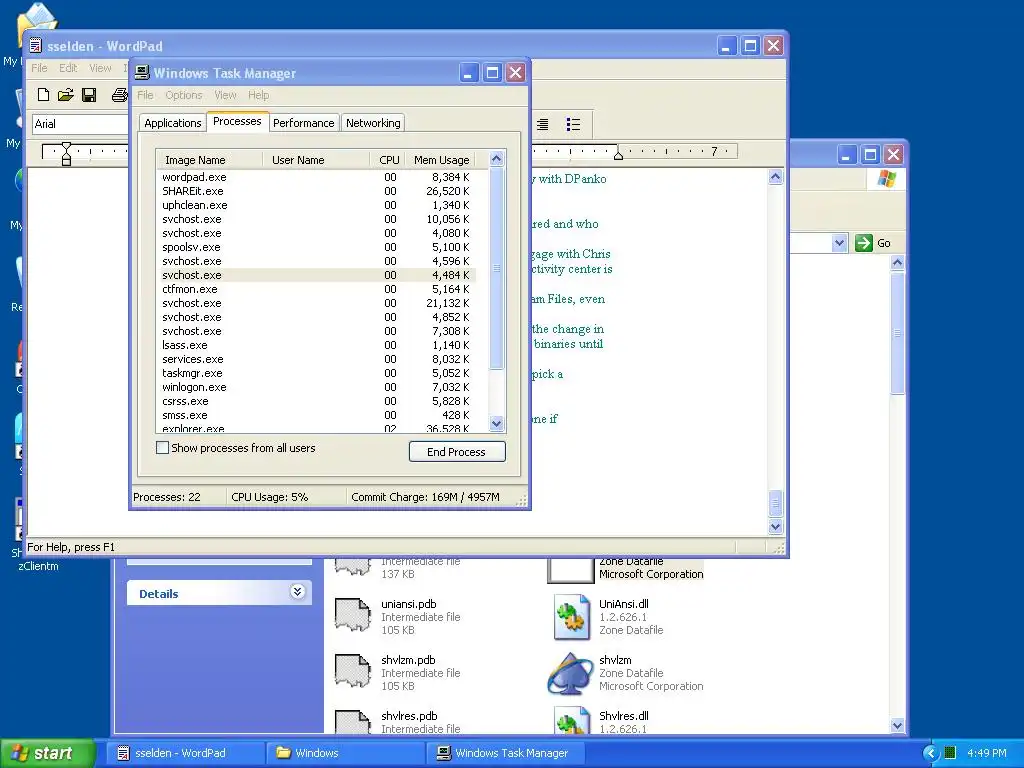
Task: Open Task Manager Options menu
Action: pos(184,95)
